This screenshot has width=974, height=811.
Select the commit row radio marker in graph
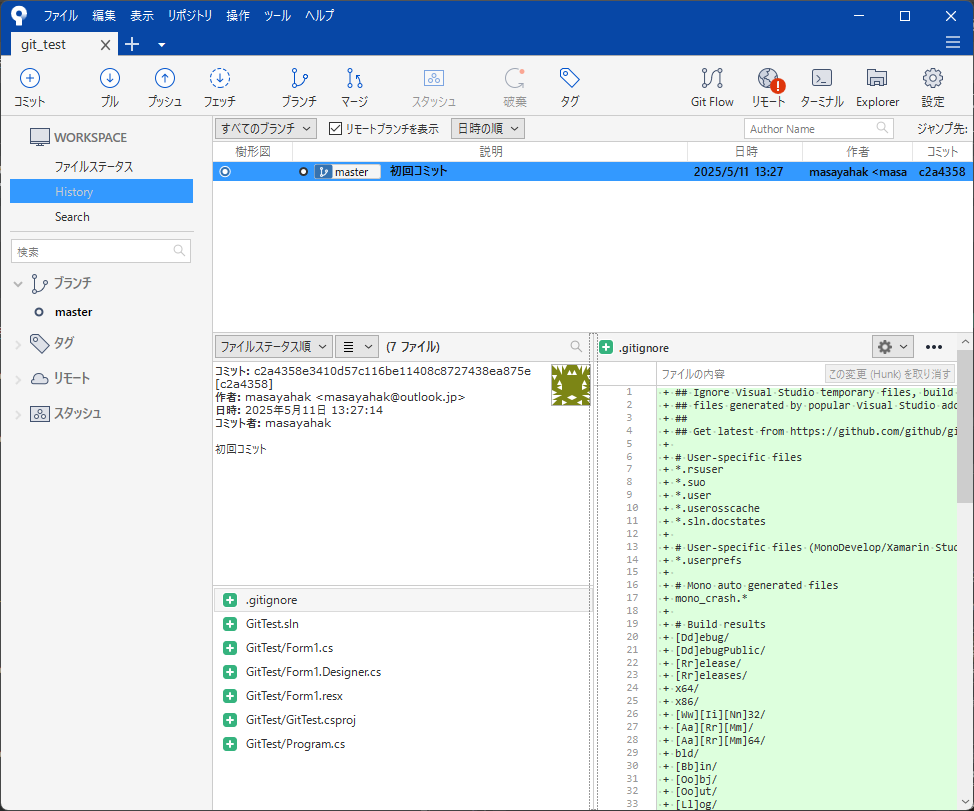click(225, 171)
